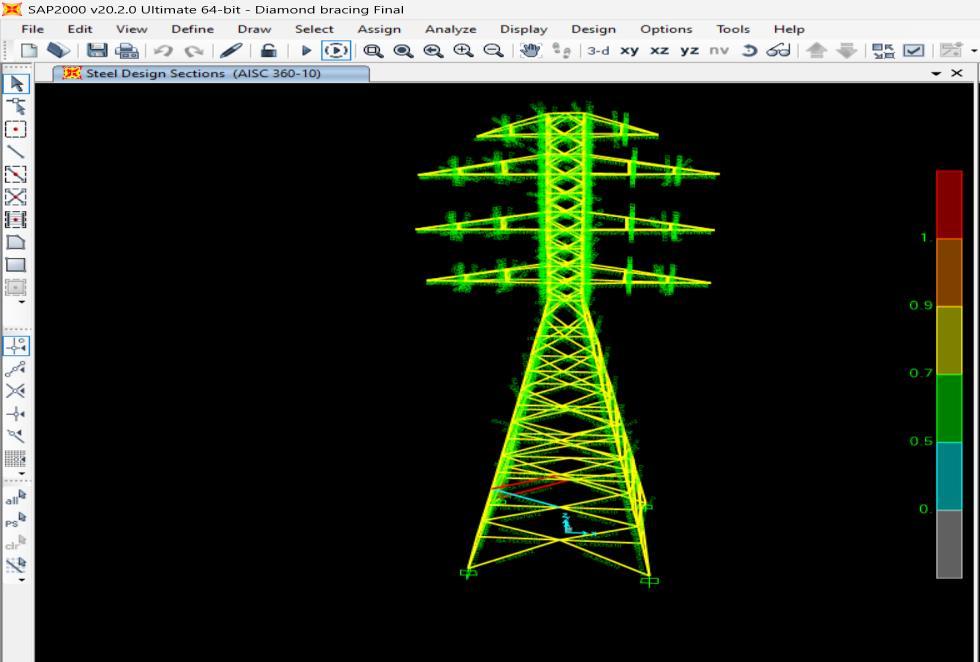Toggle Set Display Options checkbox icon

pyautogui.click(x=914, y=51)
